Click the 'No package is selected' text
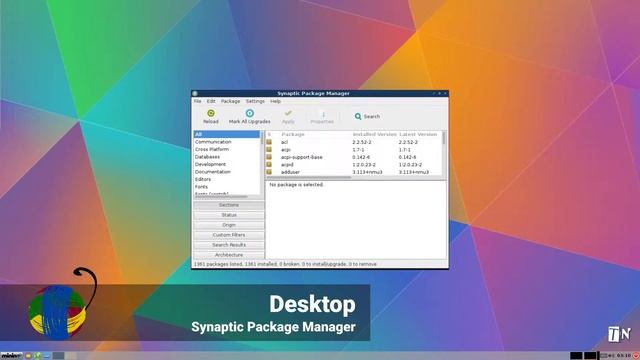640x360 pixels. tap(297, 185)
